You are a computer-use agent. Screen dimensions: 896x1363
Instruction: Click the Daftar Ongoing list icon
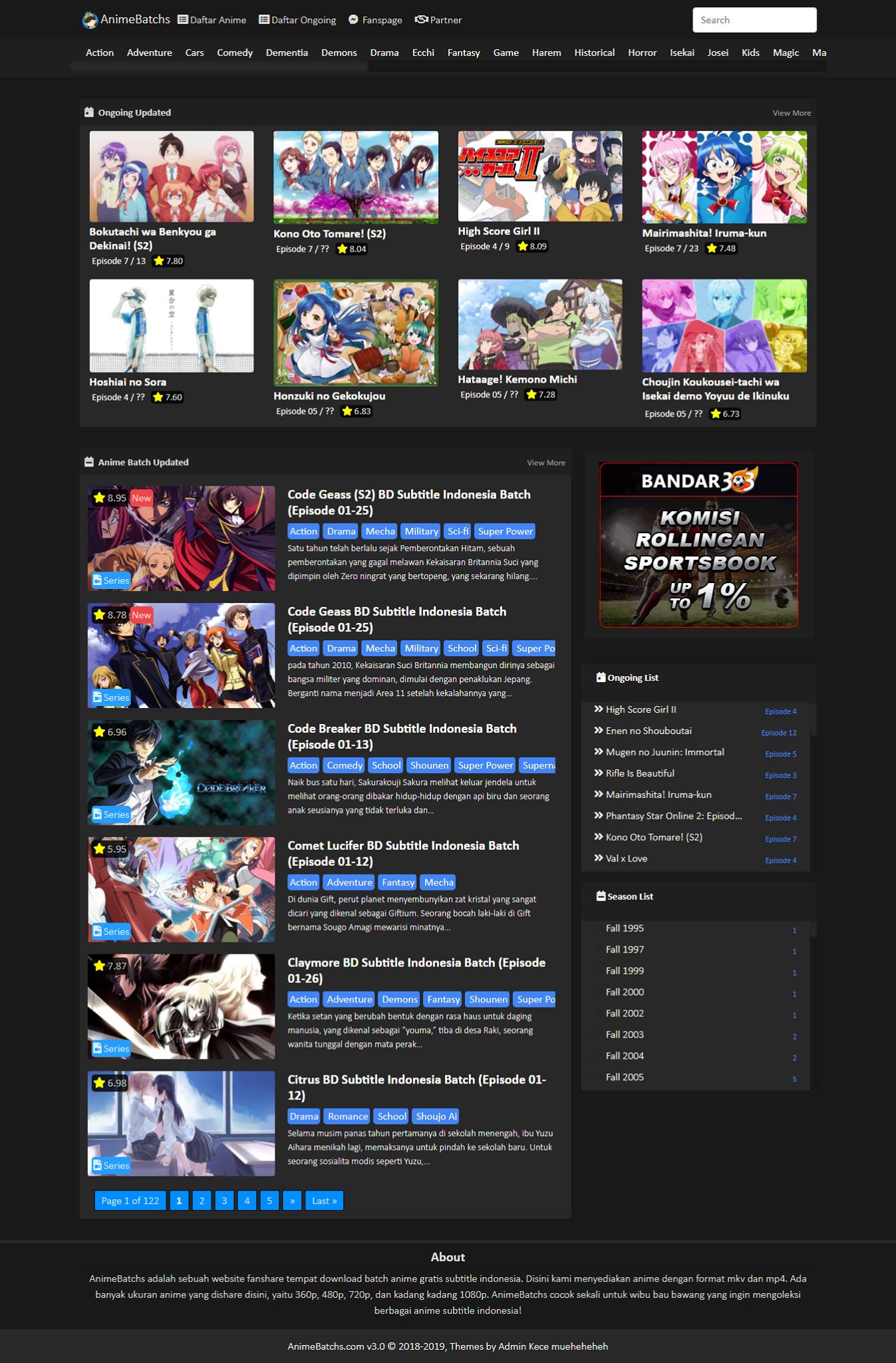coord(264,20)
